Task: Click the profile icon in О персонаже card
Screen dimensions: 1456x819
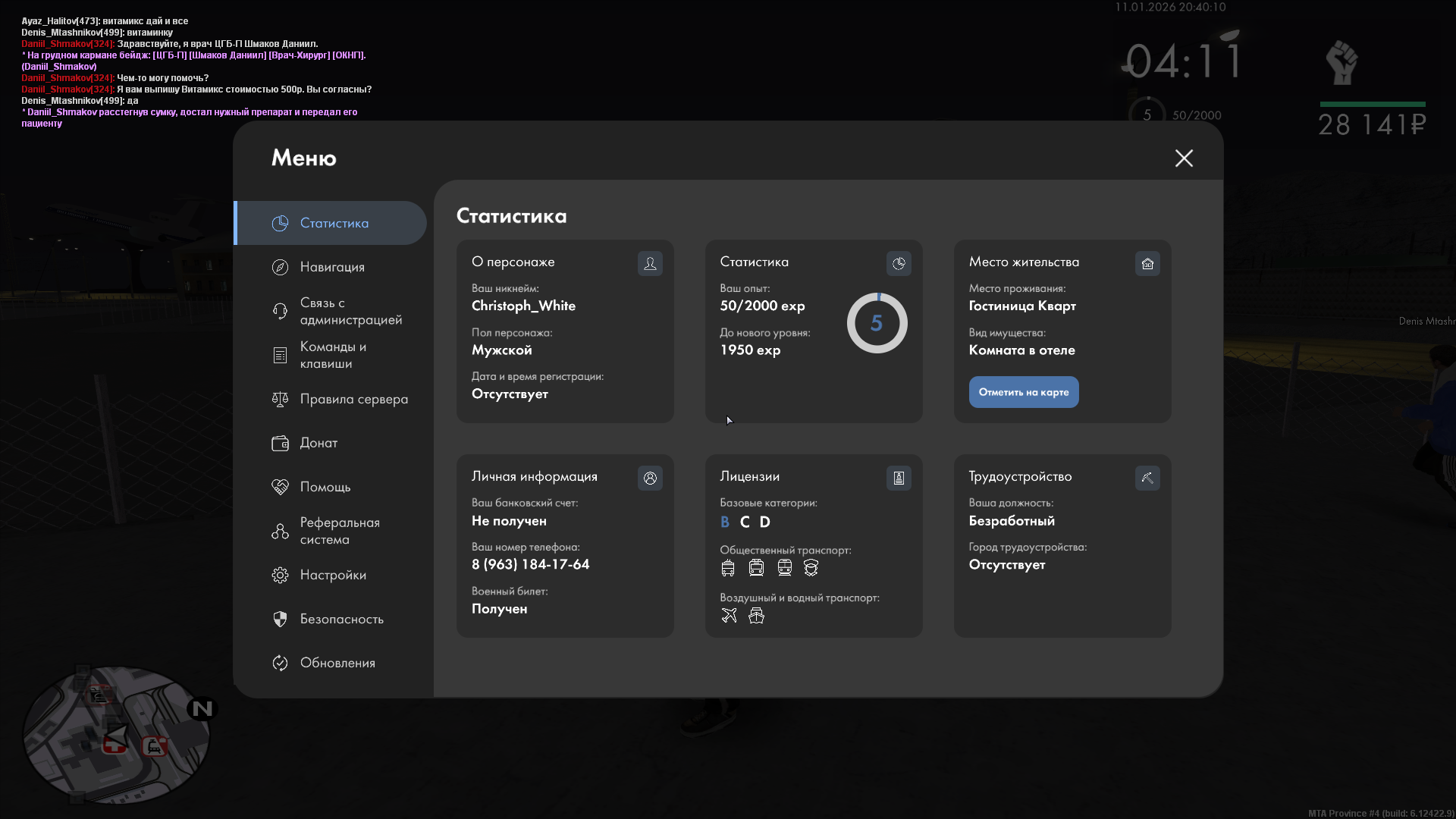Action: point(650,263)
